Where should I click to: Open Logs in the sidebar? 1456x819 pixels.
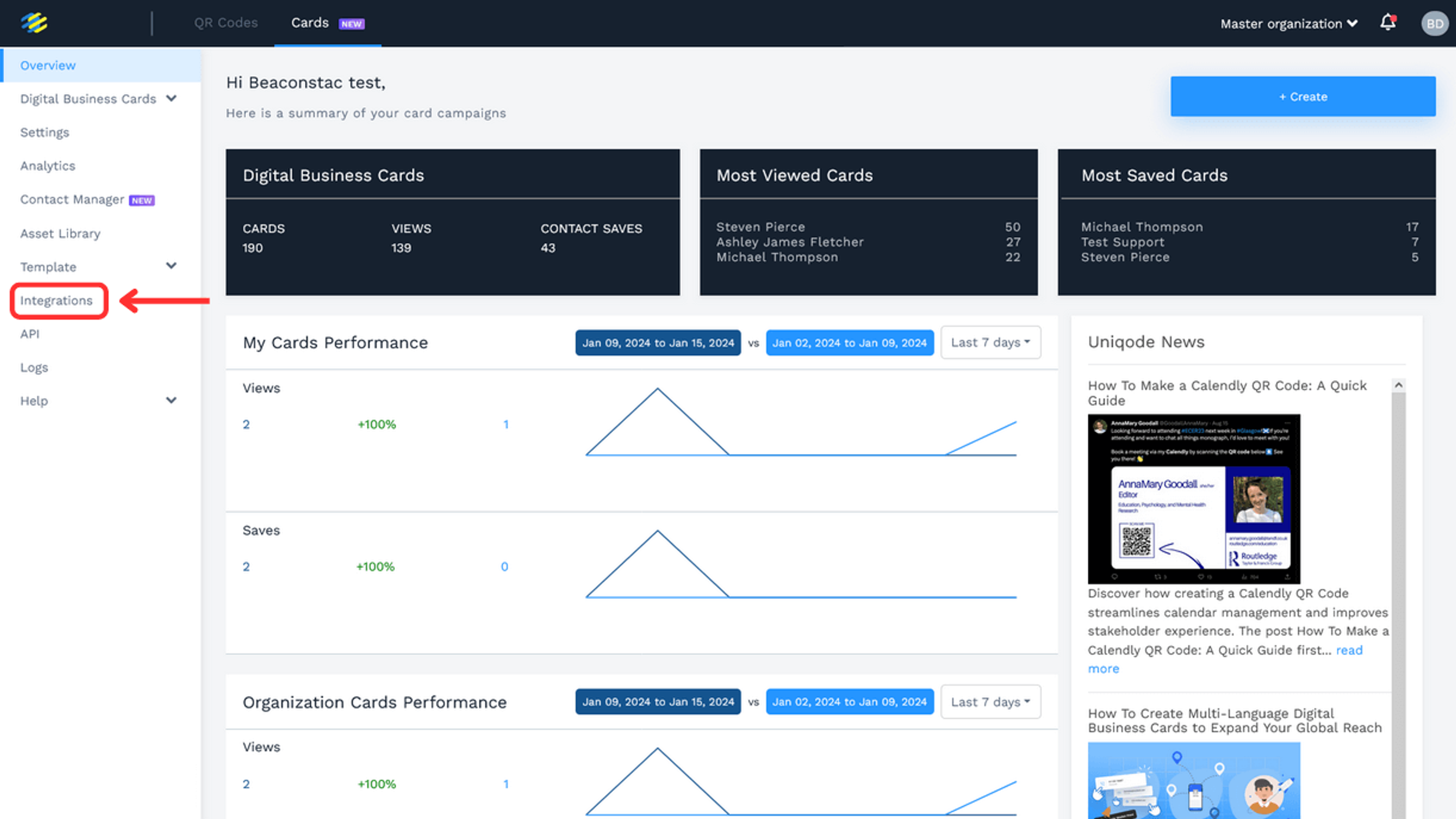click(34, 367)
